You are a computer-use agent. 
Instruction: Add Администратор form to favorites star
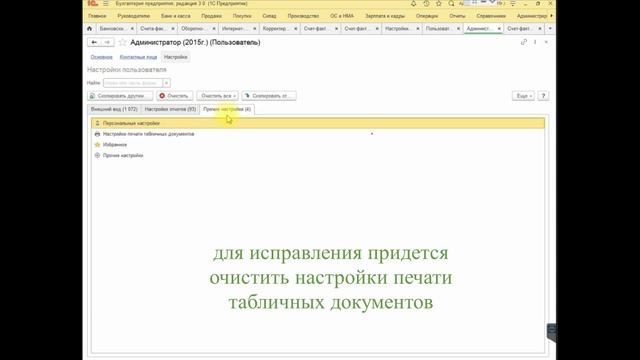[122, 42]
